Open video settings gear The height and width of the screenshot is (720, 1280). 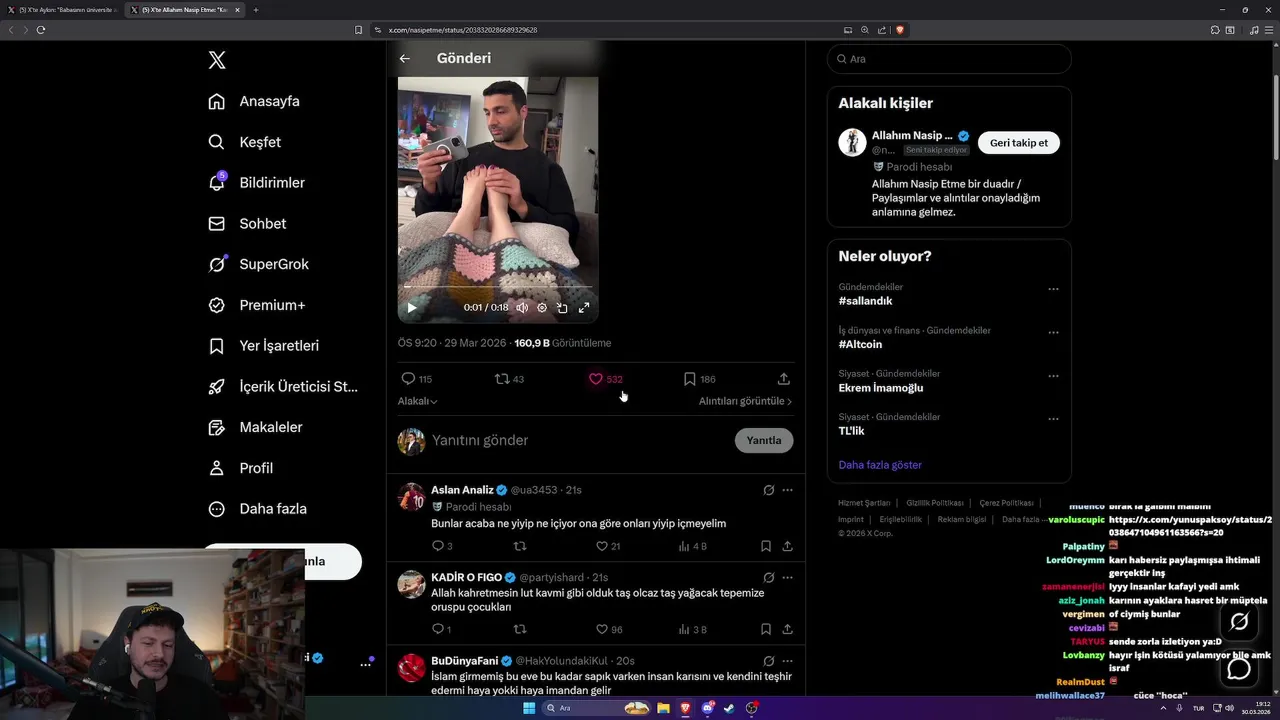point(542,308)
